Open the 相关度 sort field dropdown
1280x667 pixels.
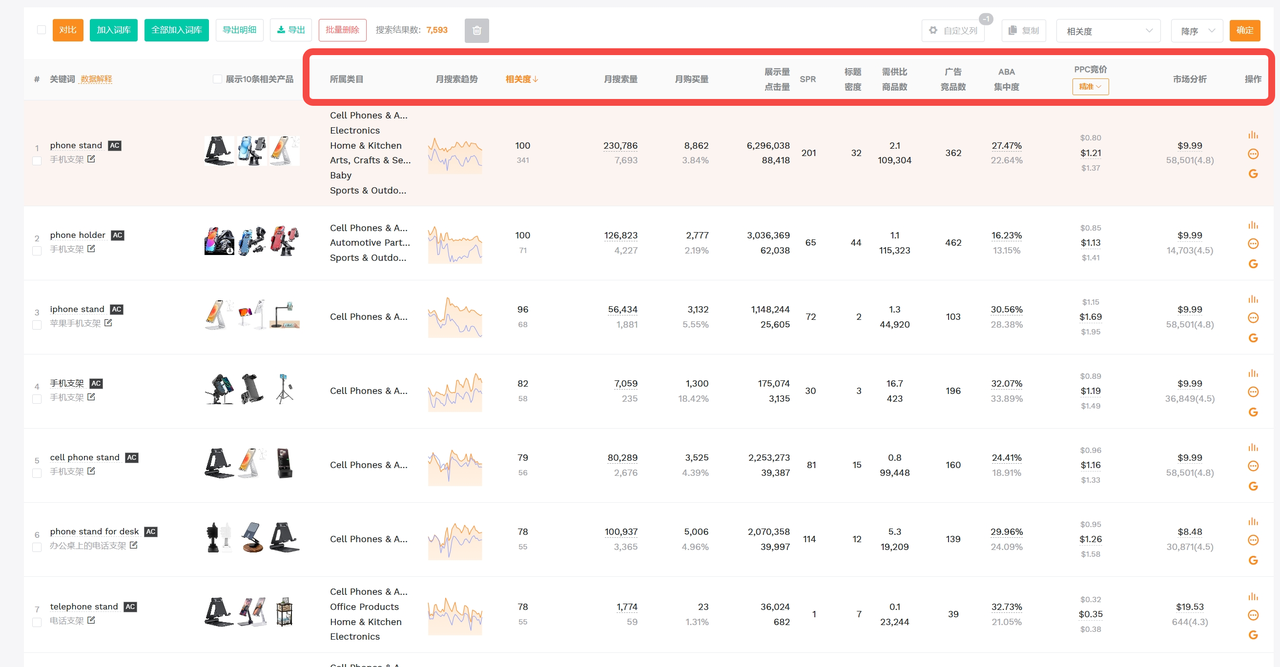click(1108, 31)
